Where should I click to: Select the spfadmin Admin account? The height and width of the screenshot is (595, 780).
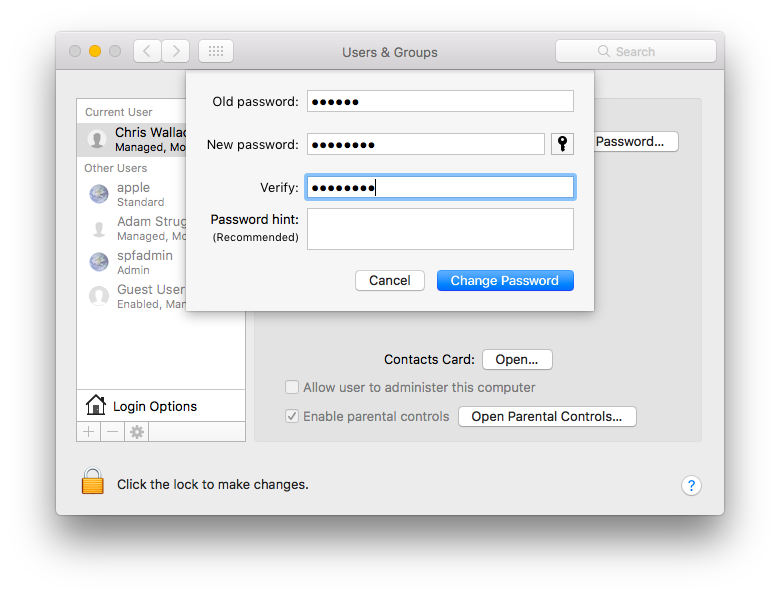click(143, 262)
